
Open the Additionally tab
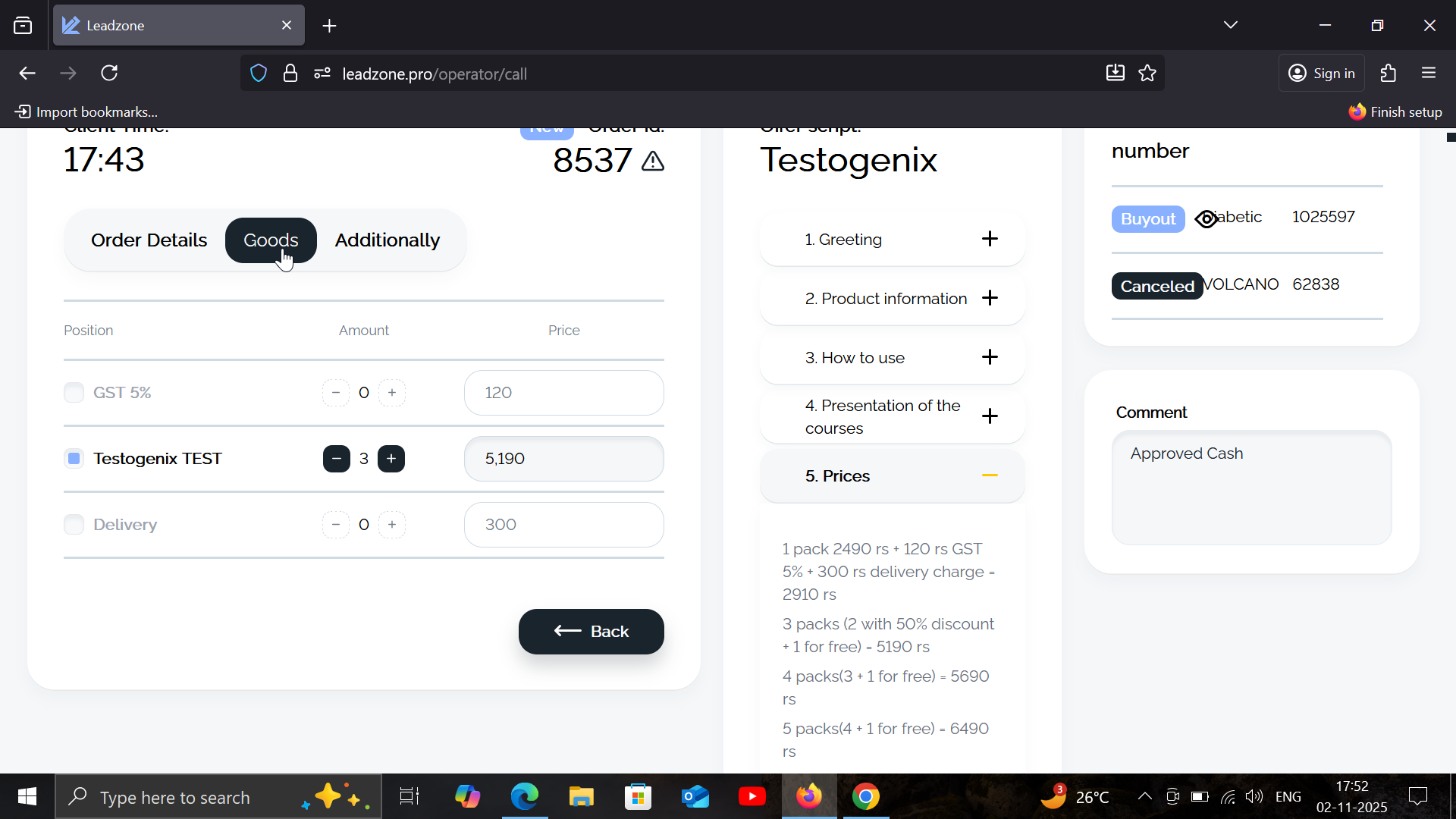coord(387,240)
